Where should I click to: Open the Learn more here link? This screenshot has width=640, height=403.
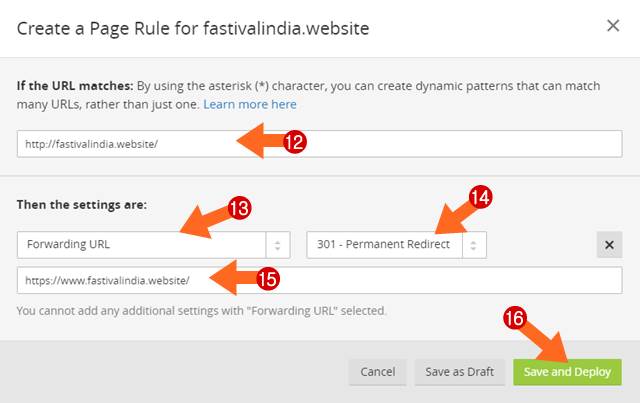[x=250, y=104]
